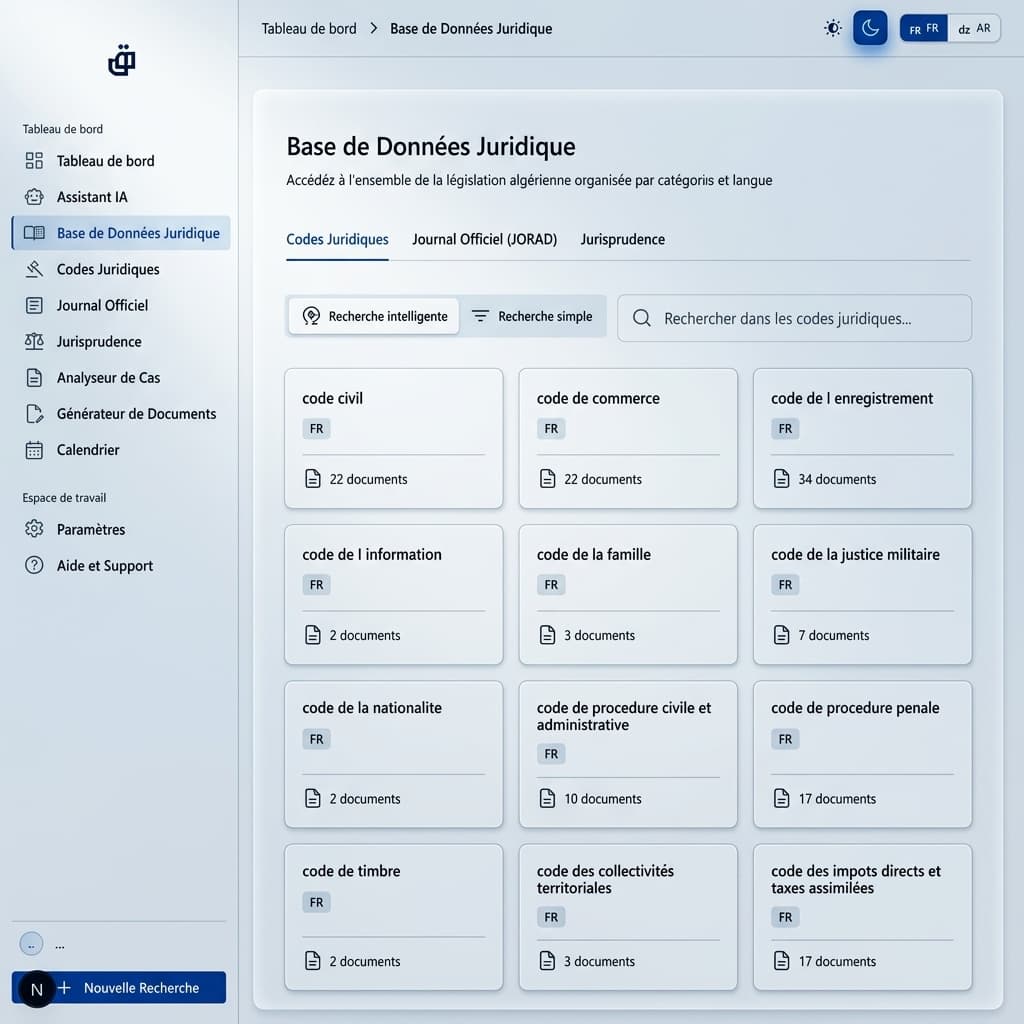The height and width of the screenshot is (1024, 1024).
Task: Open Assistant IA from sidebar
Action: 121,197
